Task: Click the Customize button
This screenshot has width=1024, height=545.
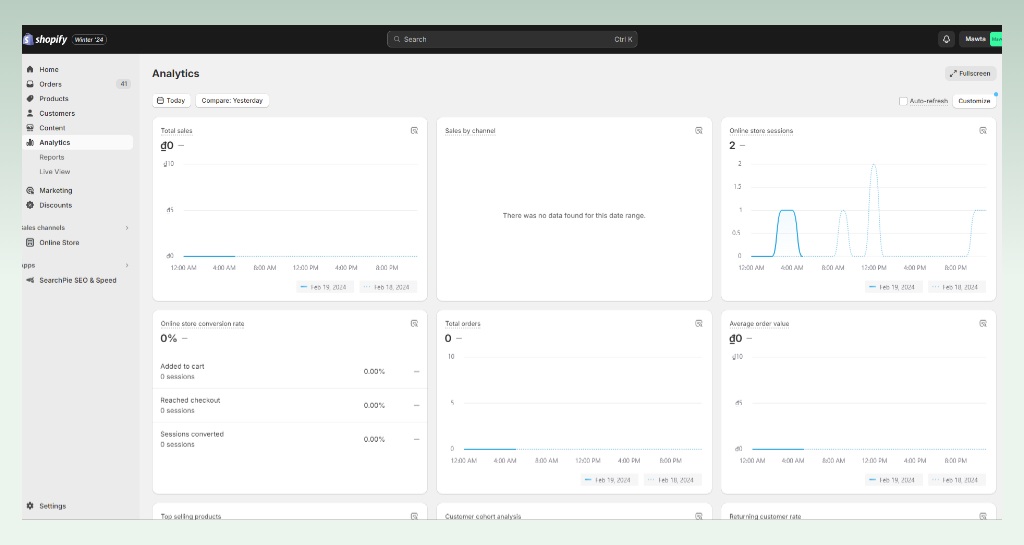Action: pyautogui.click(x=974, y=101)
